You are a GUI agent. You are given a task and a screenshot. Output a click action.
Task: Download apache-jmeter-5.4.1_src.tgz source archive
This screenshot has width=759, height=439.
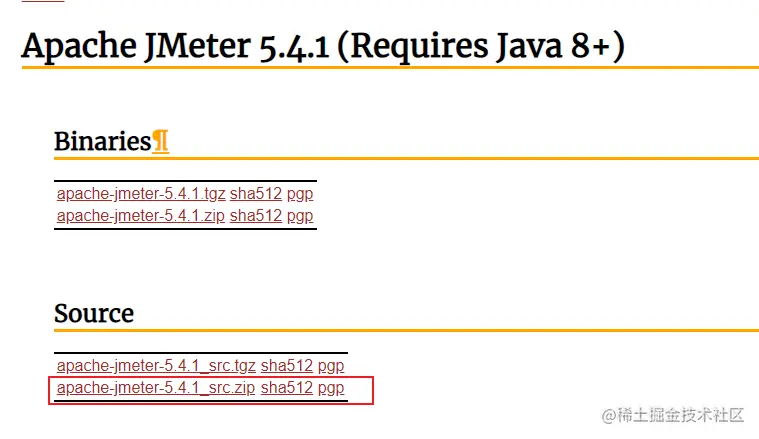tap(156, 366)
